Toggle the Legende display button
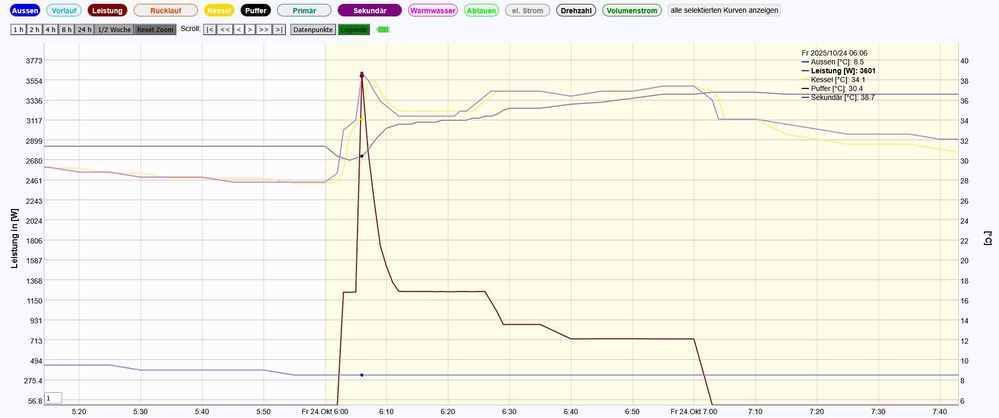999x418 pixels. (353, 30)
